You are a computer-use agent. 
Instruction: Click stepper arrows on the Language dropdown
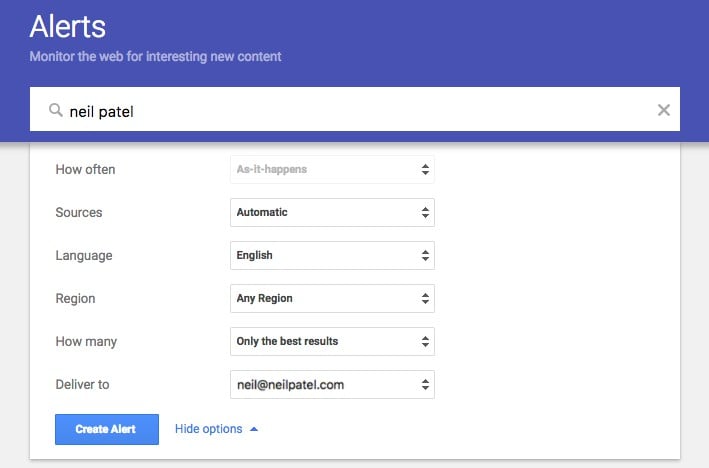pos(425,255)
